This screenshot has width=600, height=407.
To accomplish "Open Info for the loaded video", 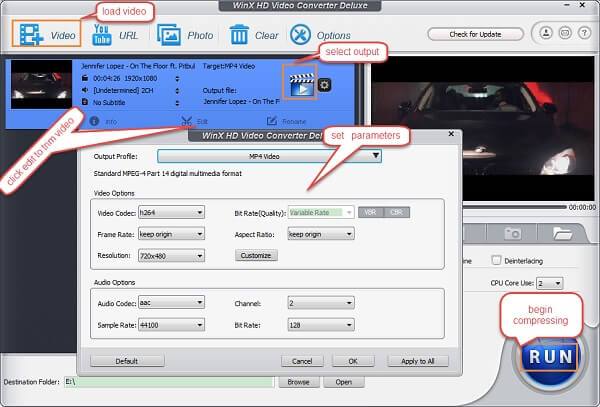I will (x=103, y=121).
